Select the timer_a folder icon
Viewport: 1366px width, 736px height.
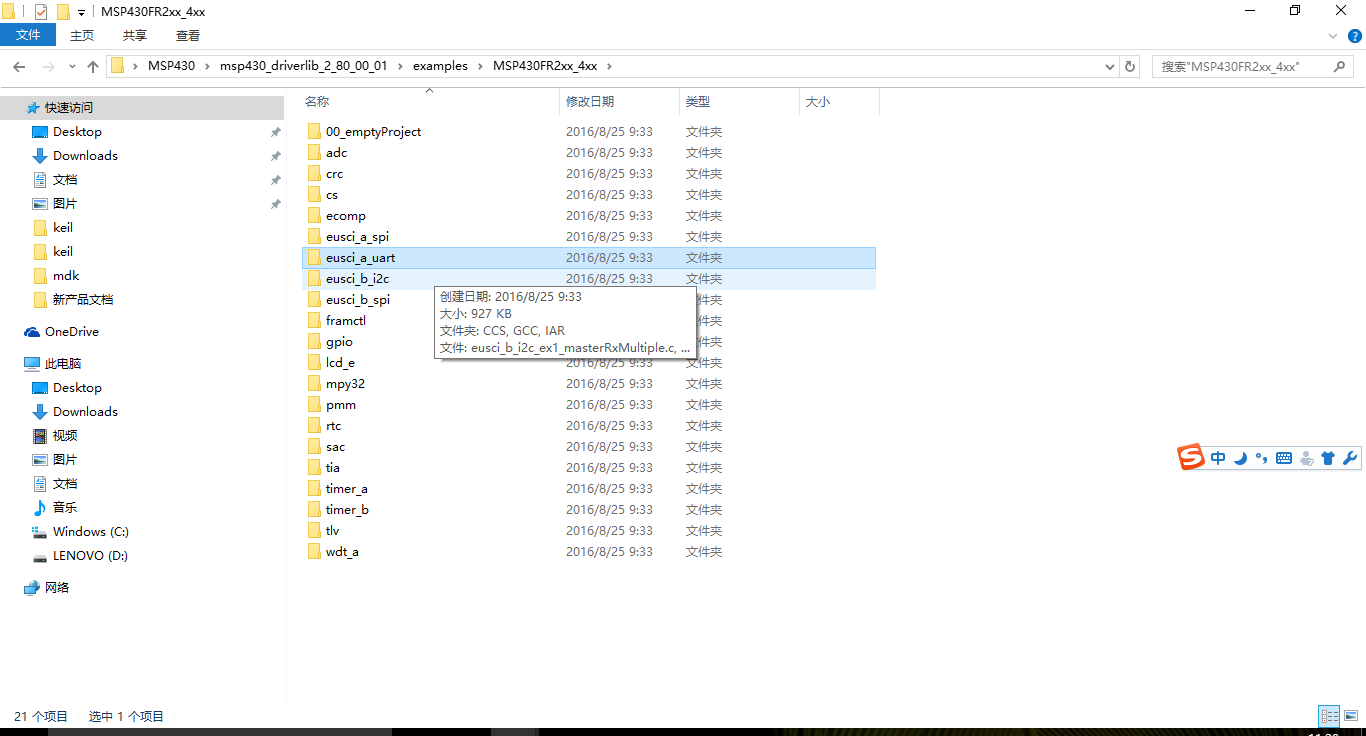314,489
